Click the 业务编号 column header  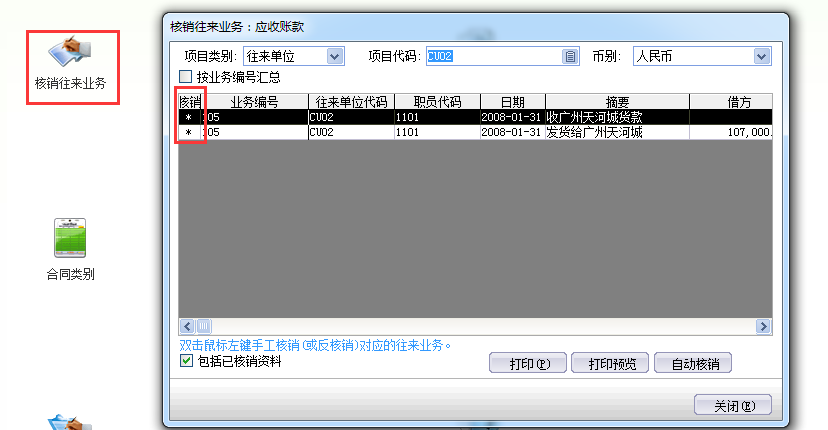(255, 101)
